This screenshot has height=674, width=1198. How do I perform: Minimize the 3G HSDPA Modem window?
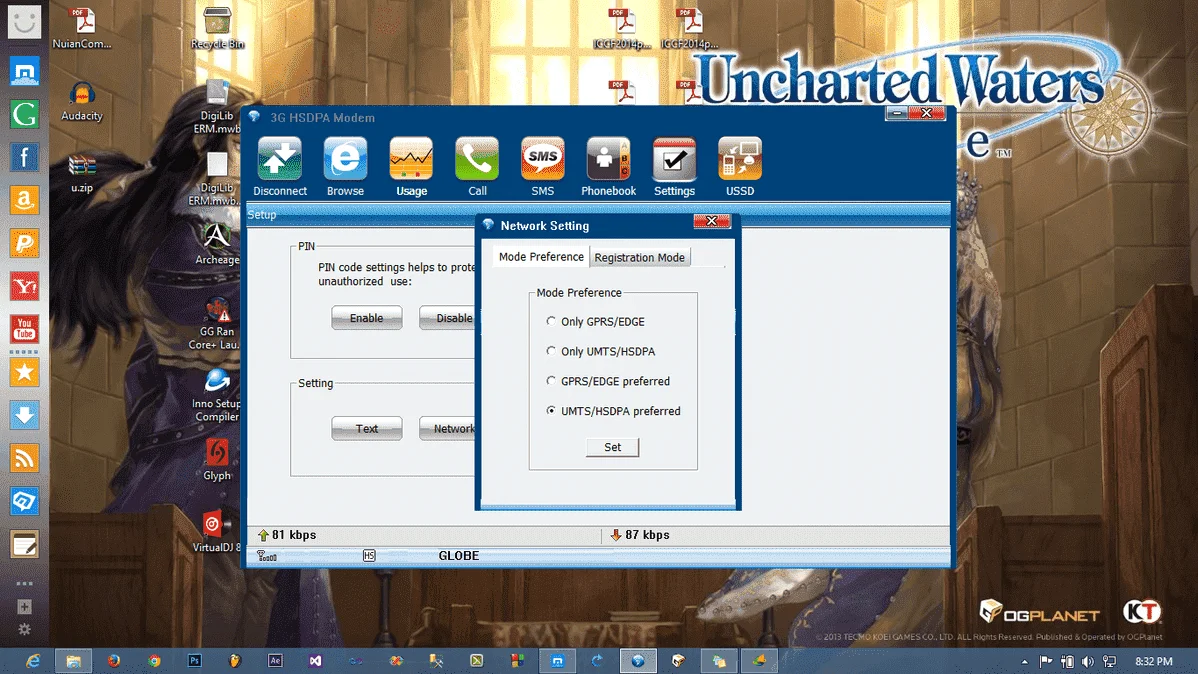tap(897, 113)
